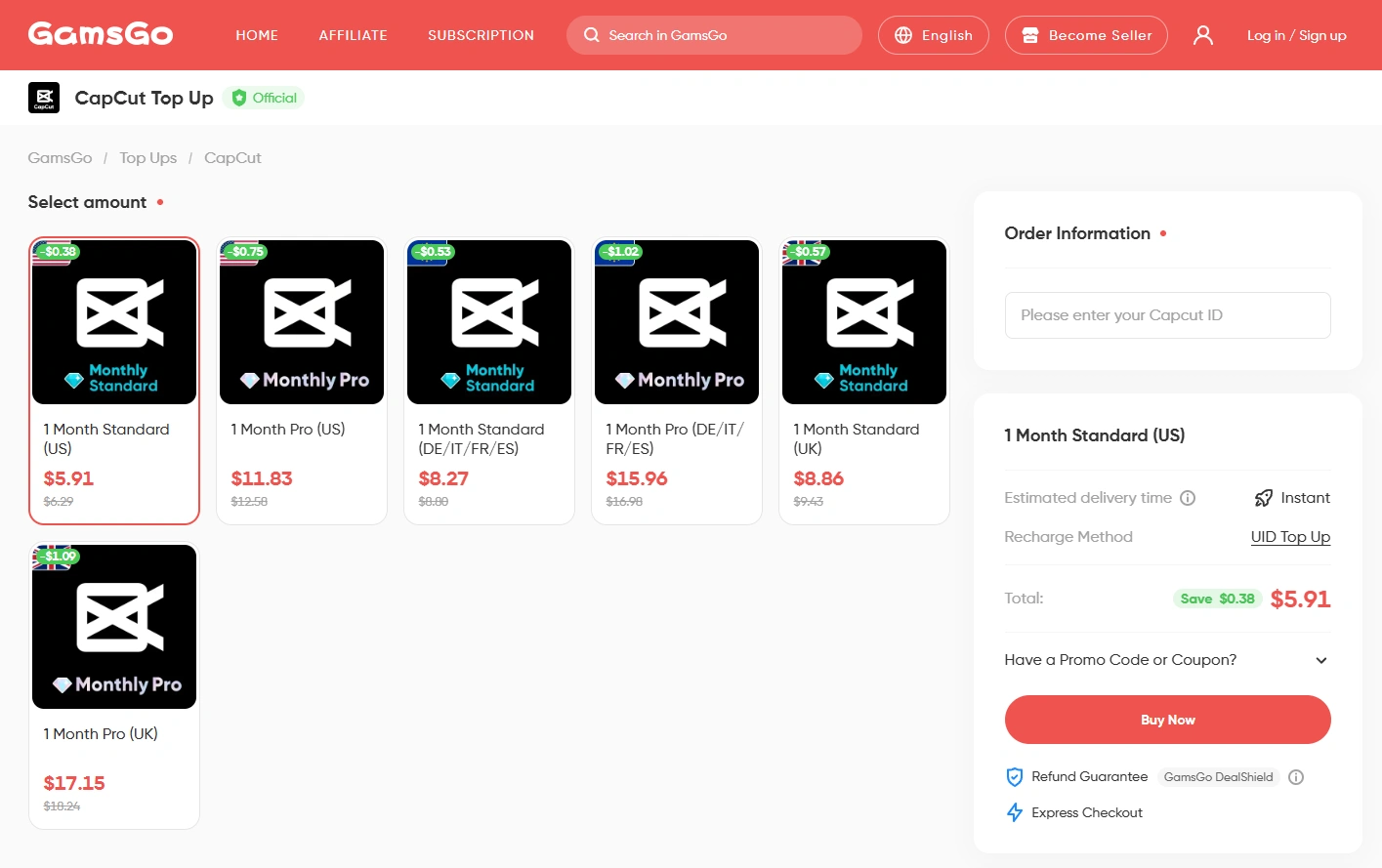Viewport: 1382px width, 868px height.
Task: Click the -$1.09 discount badge
Action: point(59,556)
